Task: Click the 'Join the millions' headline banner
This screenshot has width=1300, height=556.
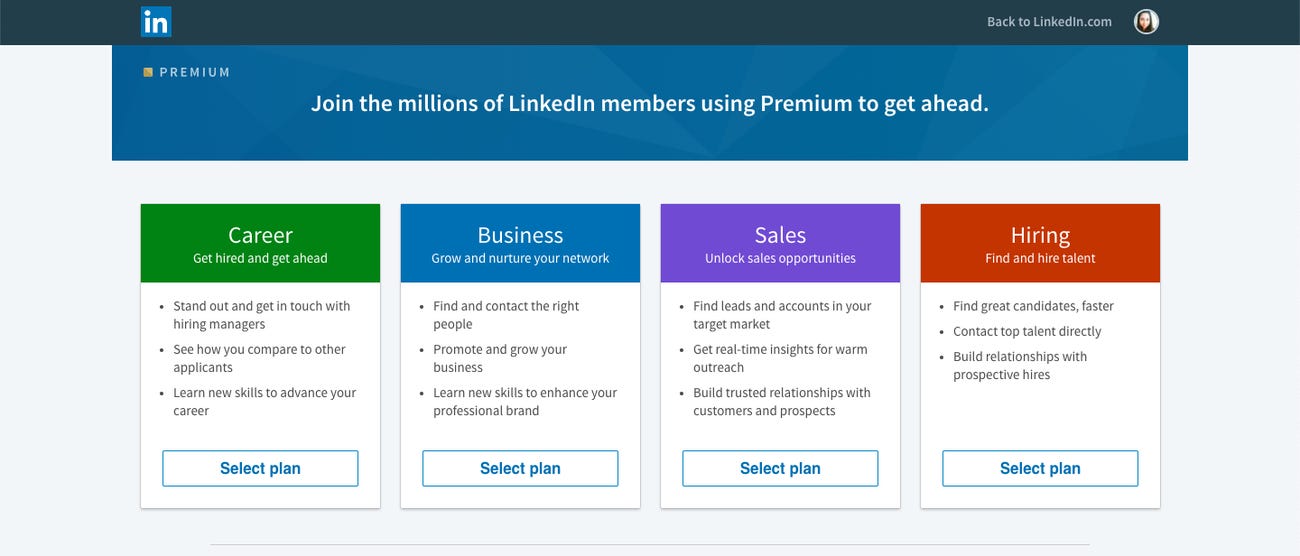Action: click(x=649, y=103)
